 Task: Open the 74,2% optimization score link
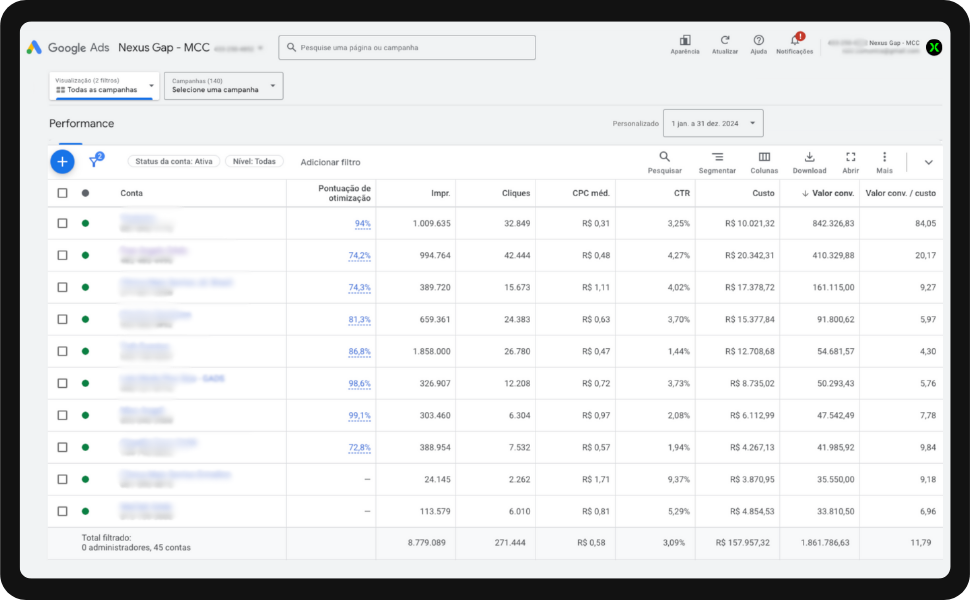pos(359,255)
